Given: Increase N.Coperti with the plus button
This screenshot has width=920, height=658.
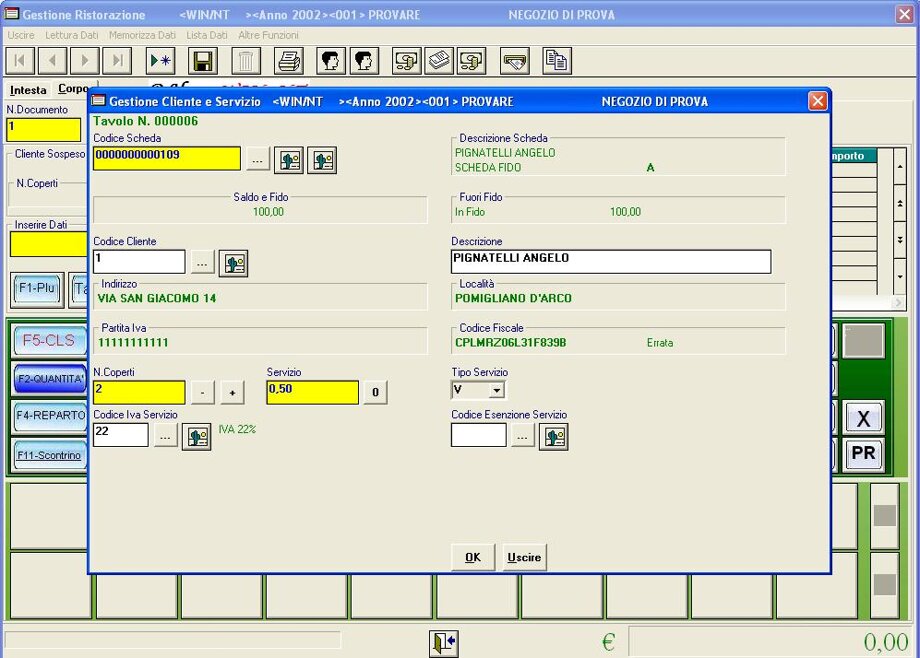Looking at the screenshot, I should tap(232, 393).
